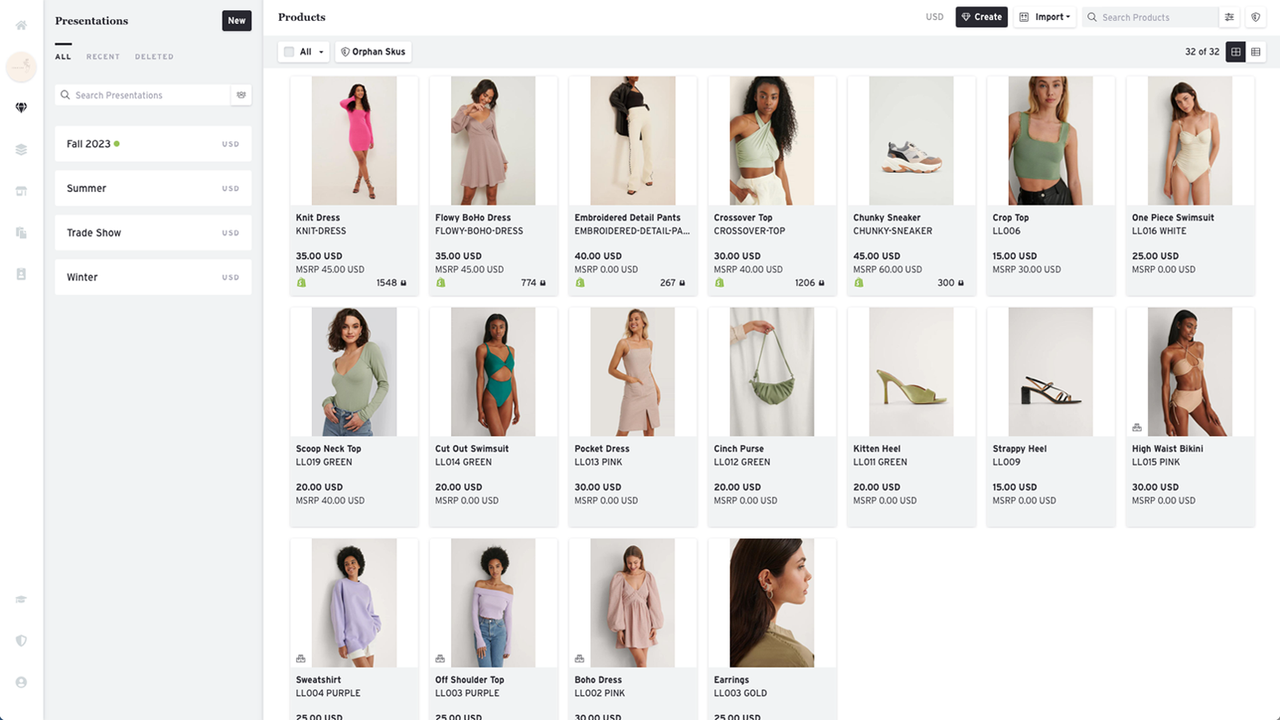This screenshot has height=720, width=1280.
Task: Click the Products page heading
Action: [302, 17]
